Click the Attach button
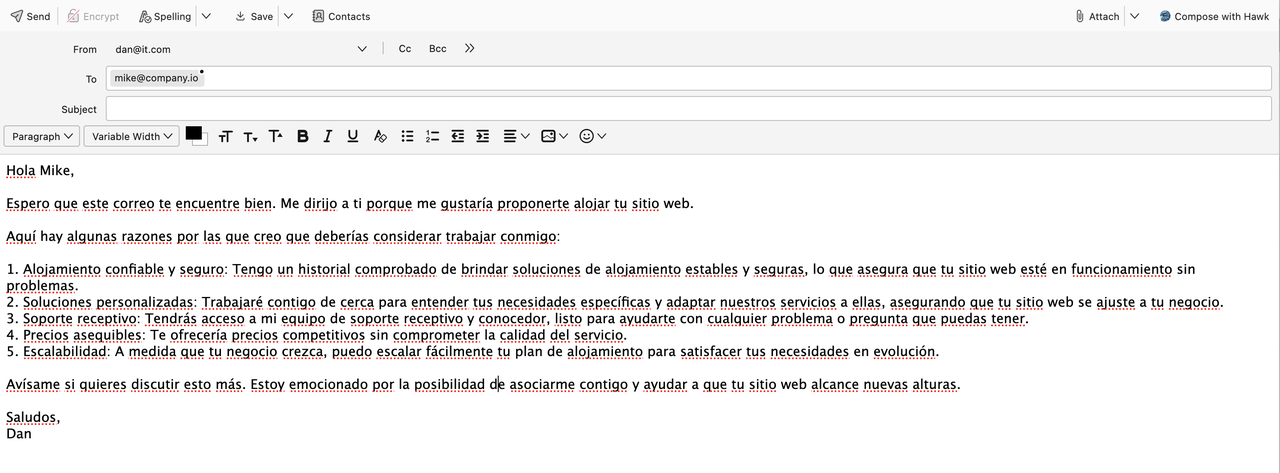 [1097, 16]
